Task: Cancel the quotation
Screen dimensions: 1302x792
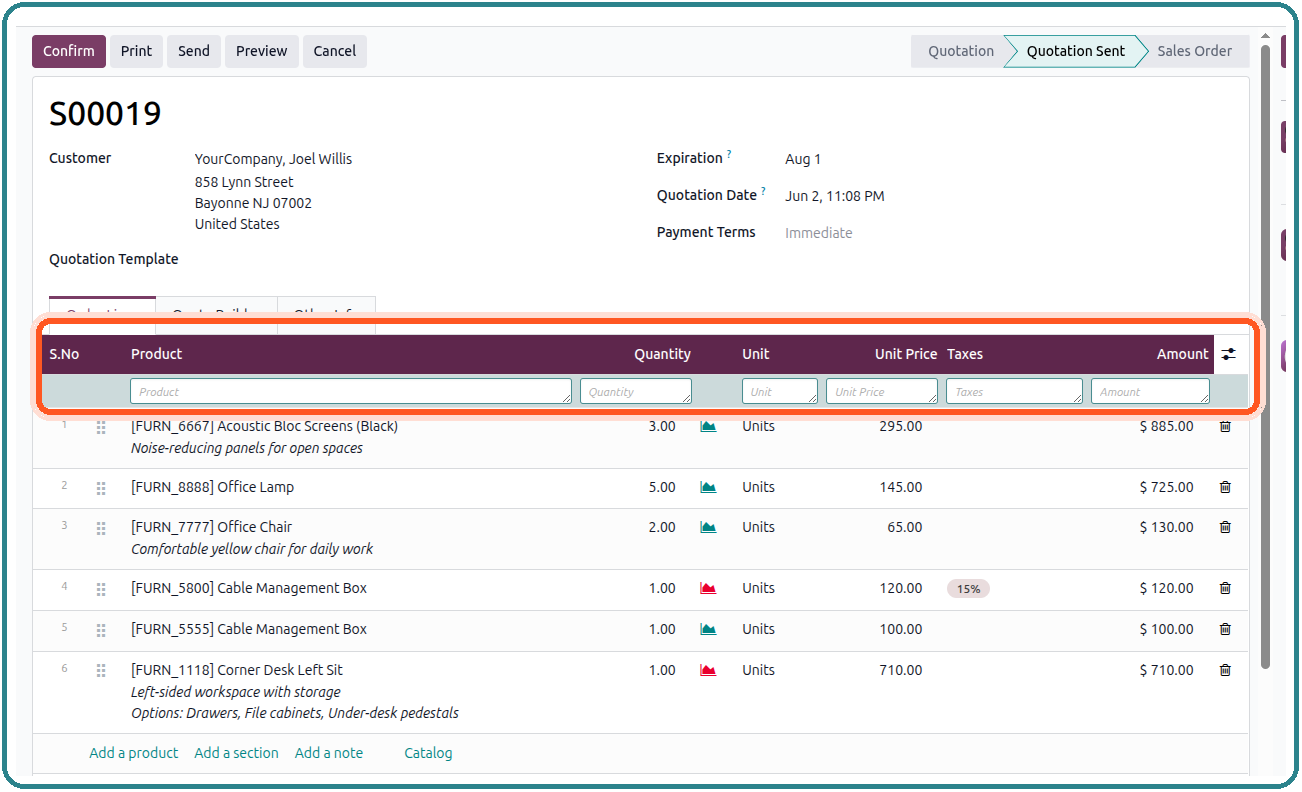Action: coord(335,51)
